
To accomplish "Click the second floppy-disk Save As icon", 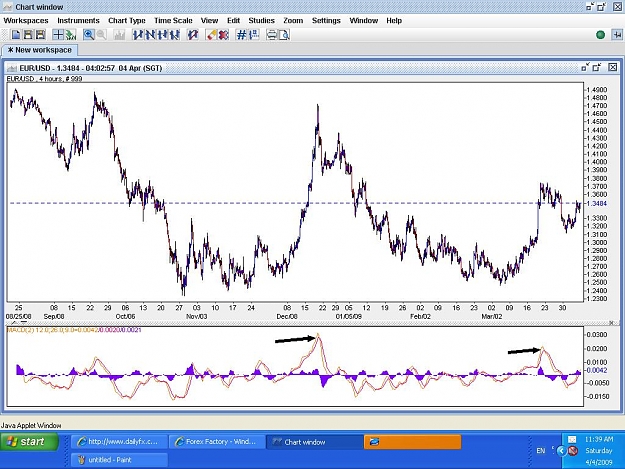I will (x=40, y=35).
